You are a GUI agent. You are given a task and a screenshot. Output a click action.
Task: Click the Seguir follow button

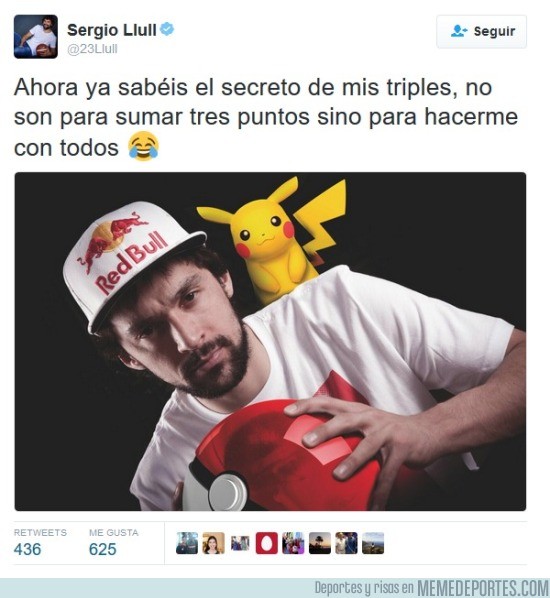click(481, 32)
